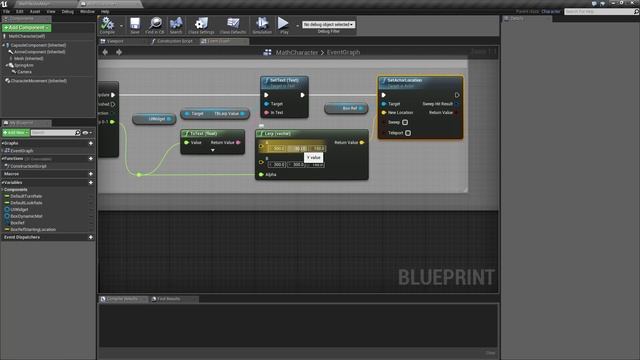Click the My Blueprint search field
Image resolution: width=640 pixels, height=360 pixels.
53,133
